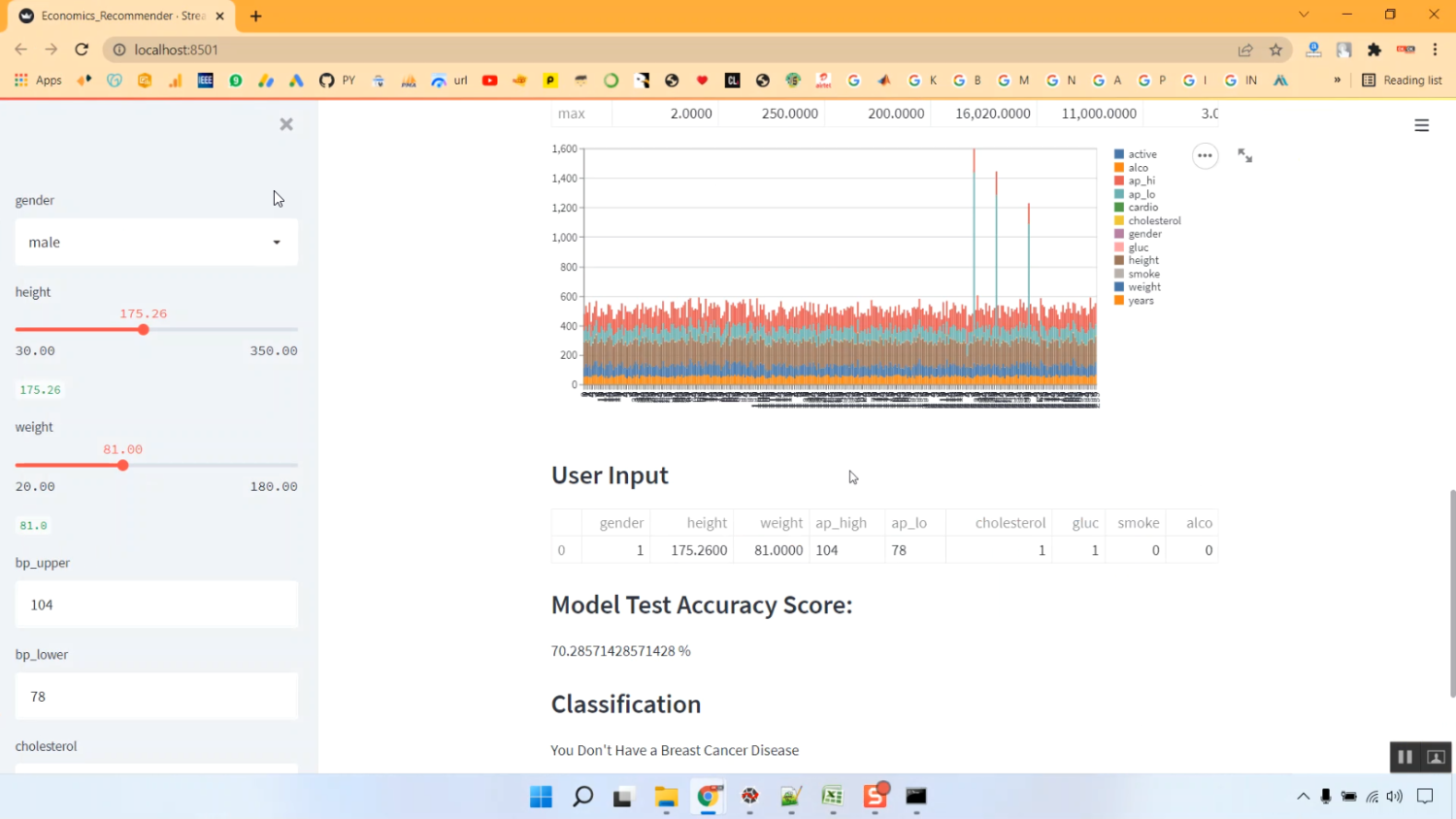Screen dimensions: 1456x819
Task: Open the browser extensions puzzle icon
Action: point(1373,49)
